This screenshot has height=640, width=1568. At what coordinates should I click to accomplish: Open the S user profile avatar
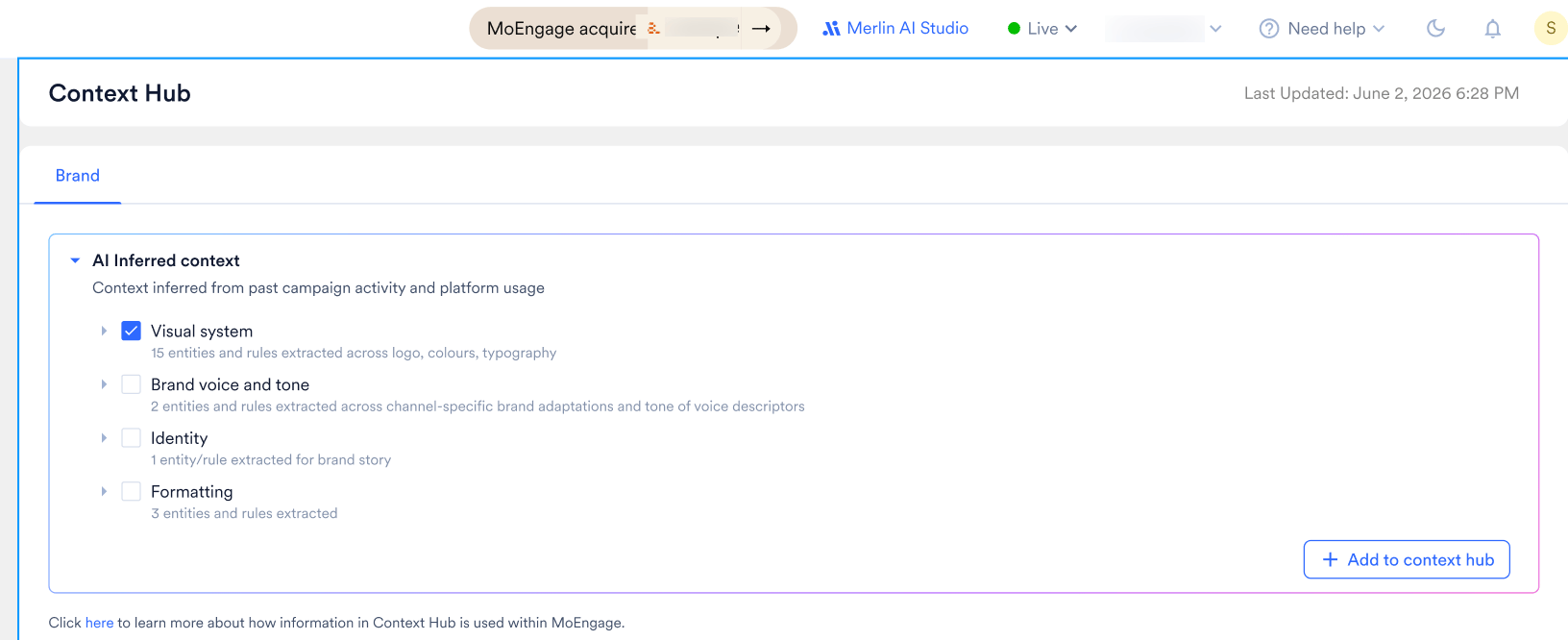click(1550, 29)
